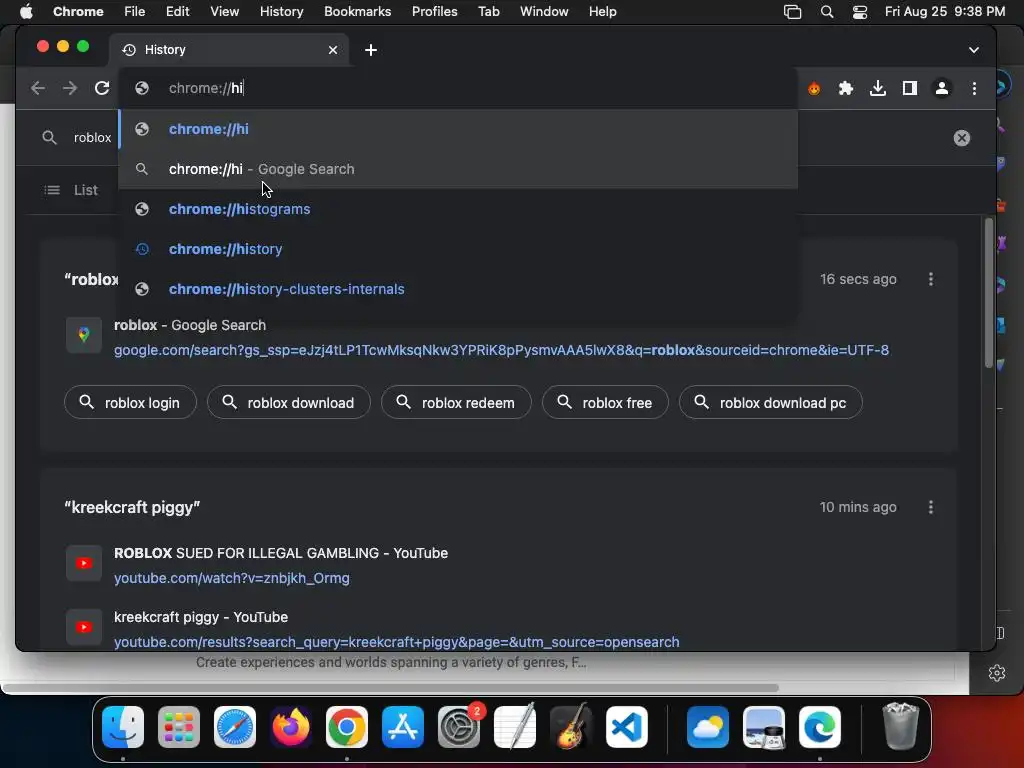Click Chrome icon in the dock
The height and width of the screenshot is (768, 1024).
347,727
